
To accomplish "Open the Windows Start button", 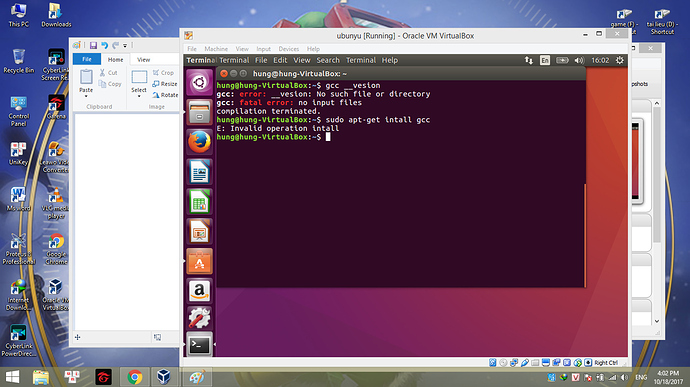I will (12, 377).
